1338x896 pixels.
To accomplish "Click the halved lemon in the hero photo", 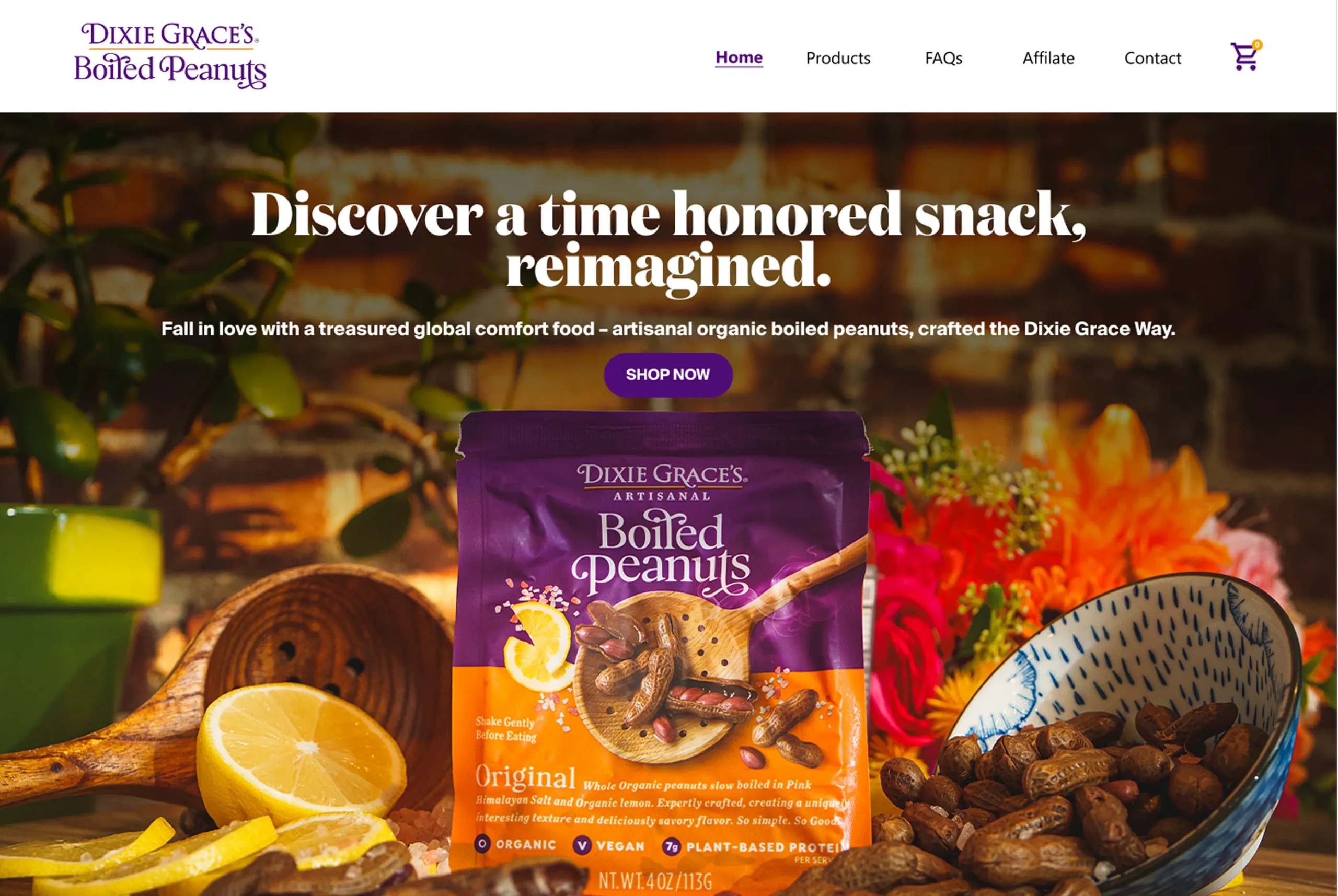I will 301,753.
